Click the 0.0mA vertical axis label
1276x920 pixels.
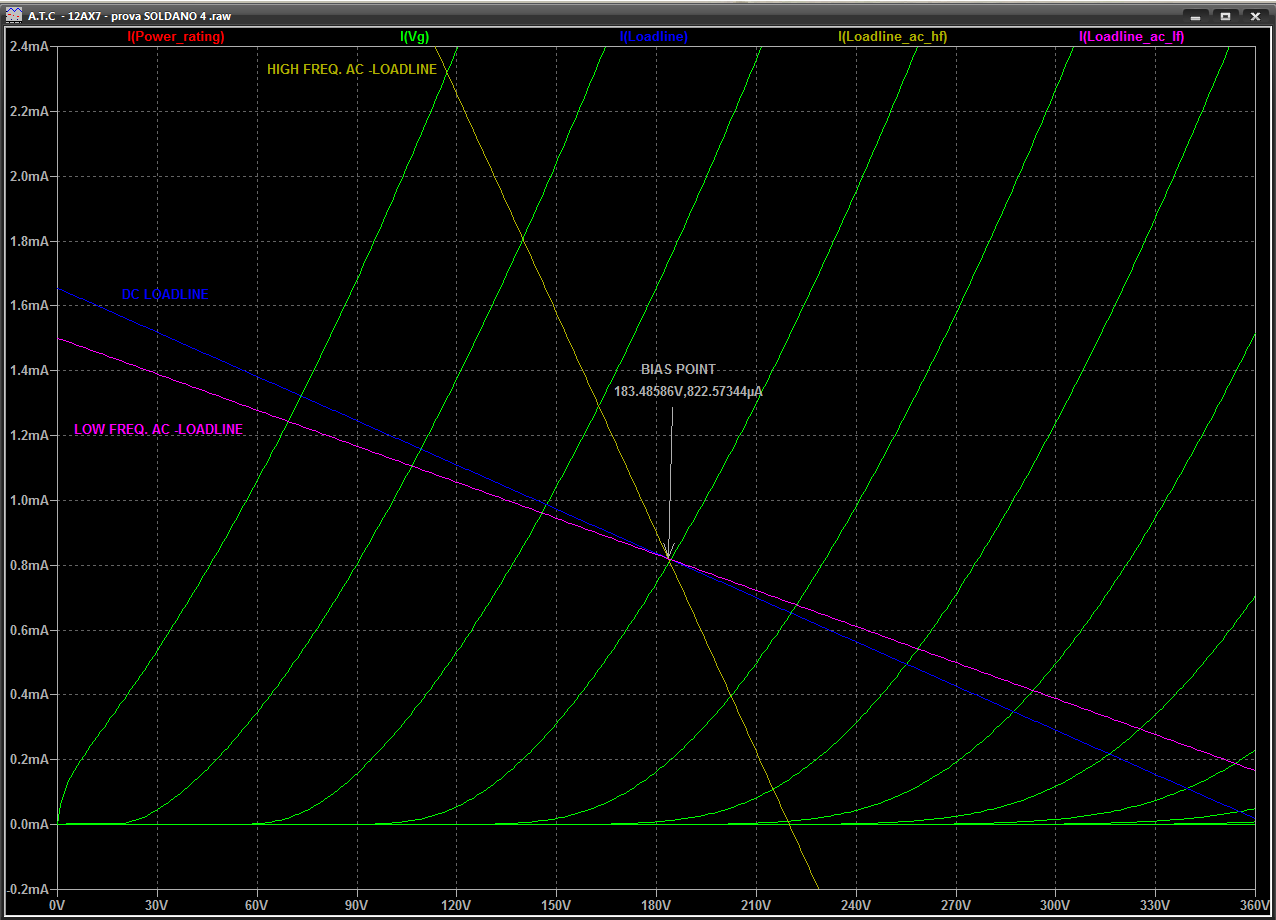tap(28, 825)
